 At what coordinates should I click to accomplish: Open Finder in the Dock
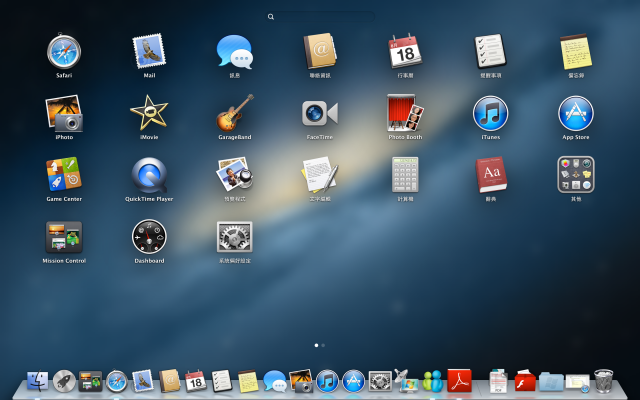38,381
